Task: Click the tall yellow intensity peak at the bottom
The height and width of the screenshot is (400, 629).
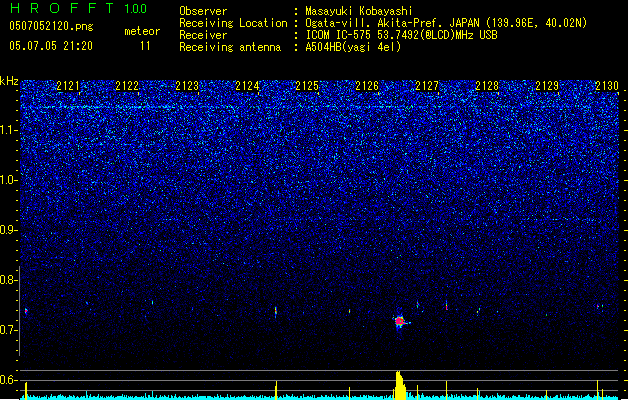Action: coord(400,385)
